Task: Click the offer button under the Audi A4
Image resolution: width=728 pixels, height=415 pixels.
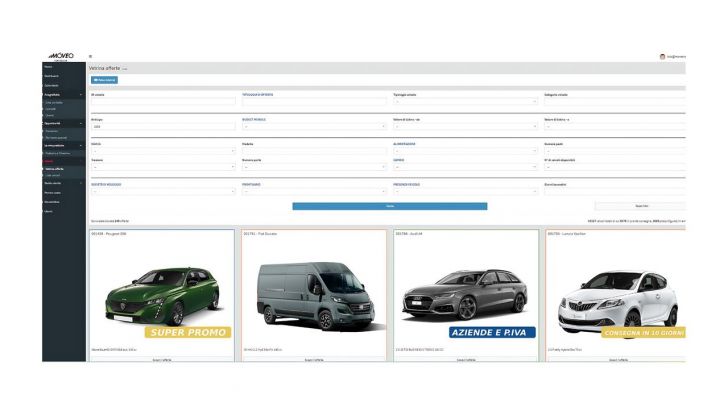Action: pos(466,359)
